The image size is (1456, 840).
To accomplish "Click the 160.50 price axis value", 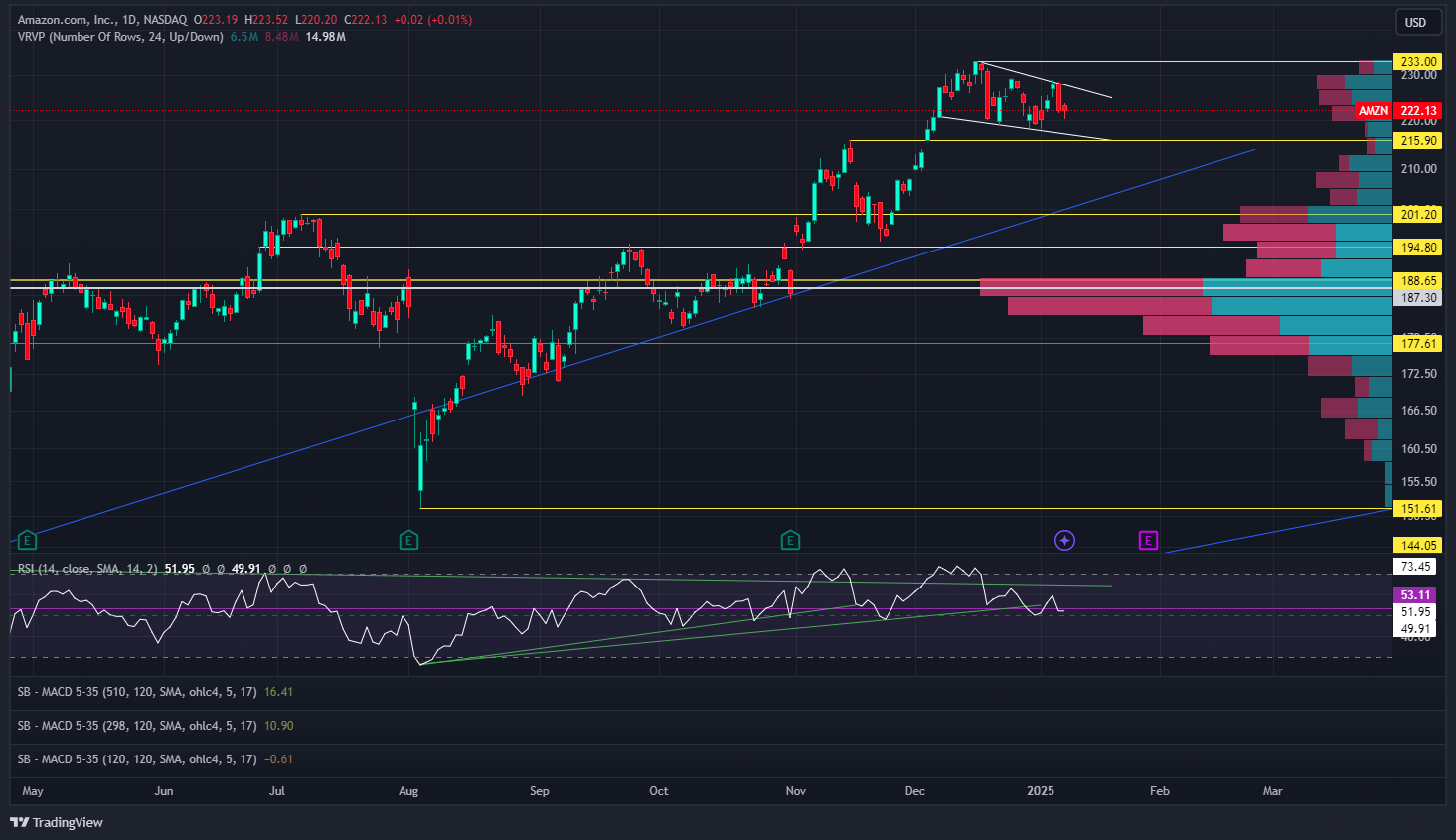I will click(1418, 449).
